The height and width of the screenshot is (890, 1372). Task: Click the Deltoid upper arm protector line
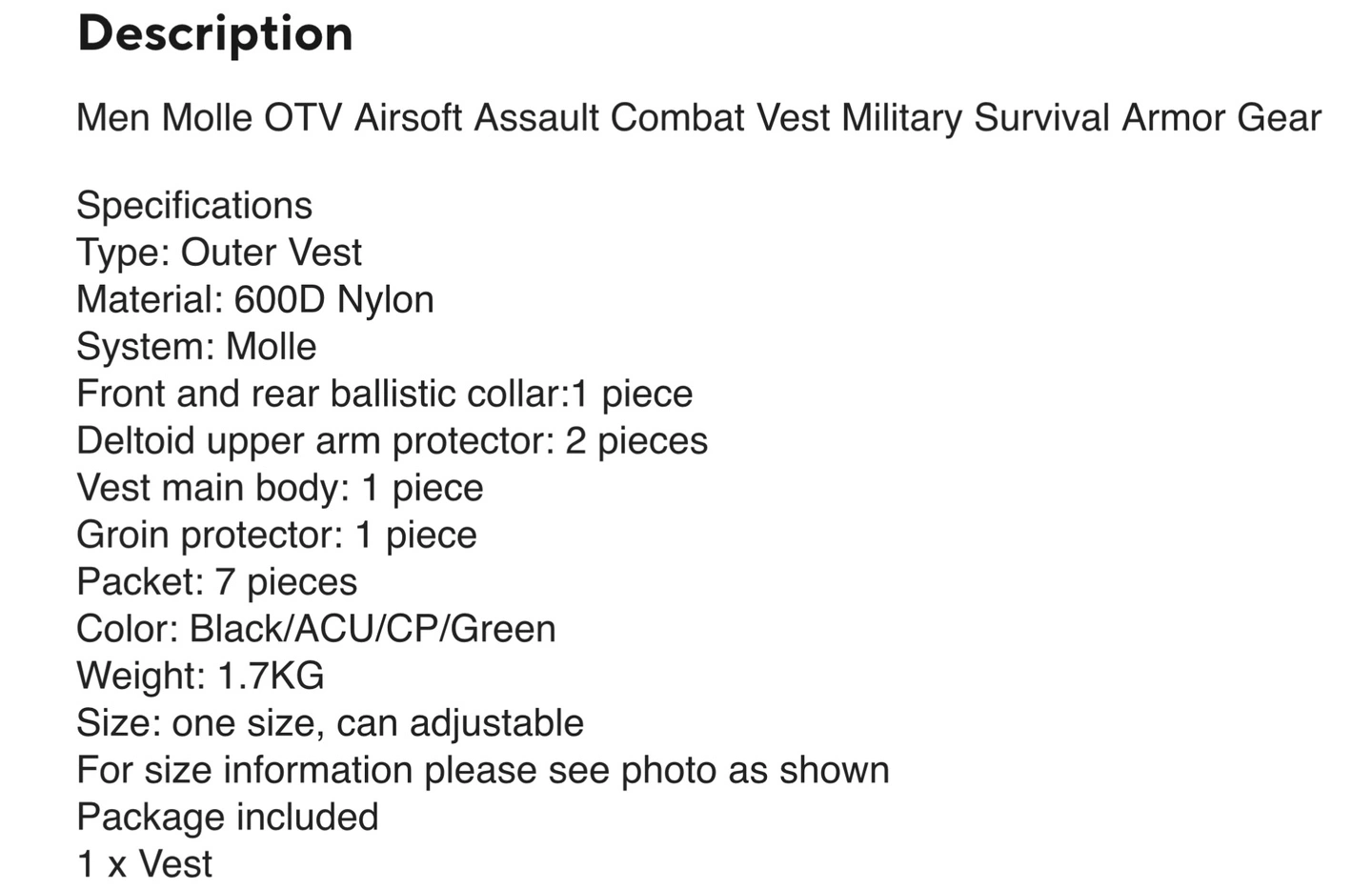pyautogui.click(x=392, y=441)
